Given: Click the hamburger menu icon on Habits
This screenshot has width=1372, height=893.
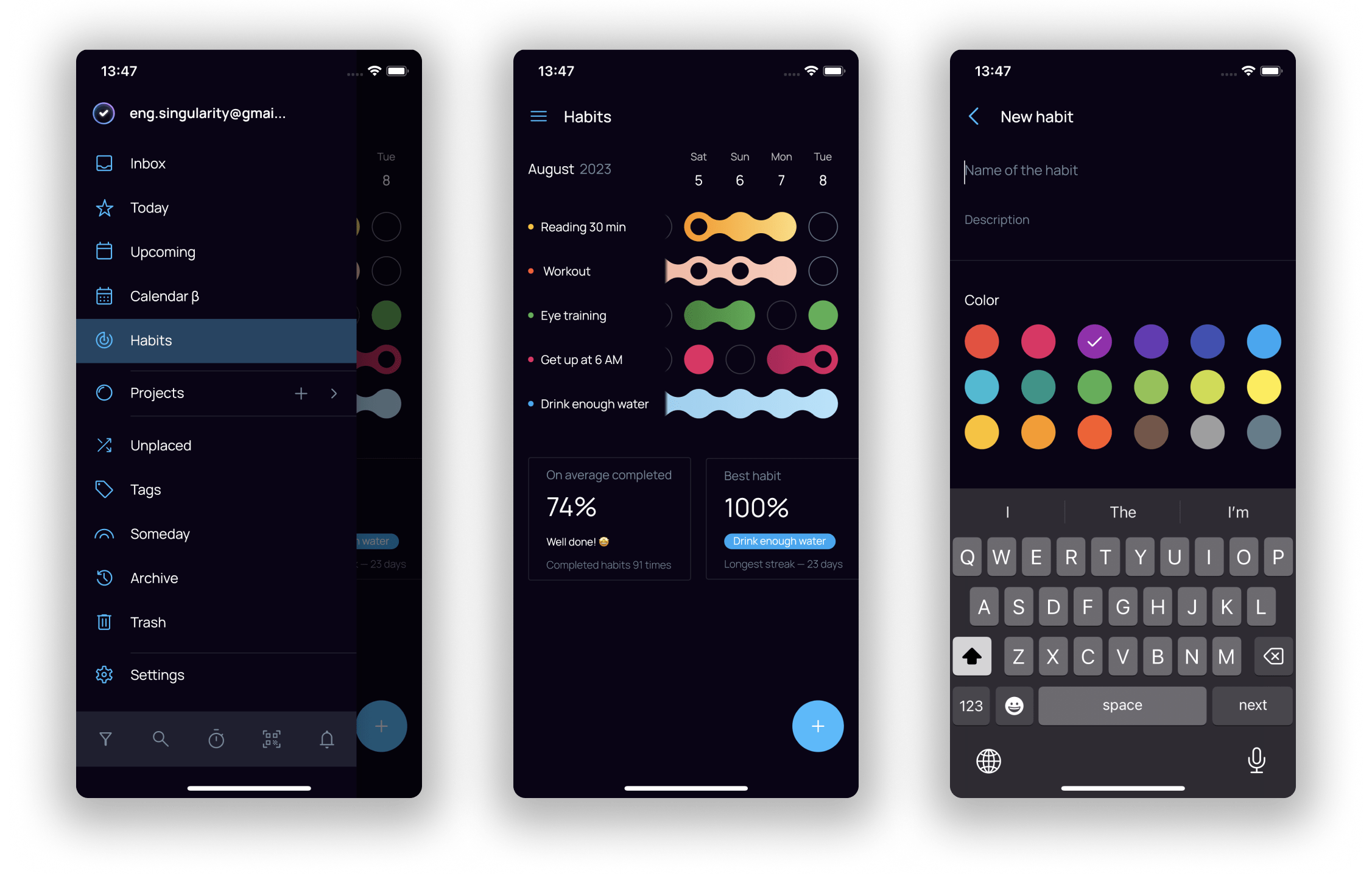Looking at the screenshot, I should coord(536,117).
